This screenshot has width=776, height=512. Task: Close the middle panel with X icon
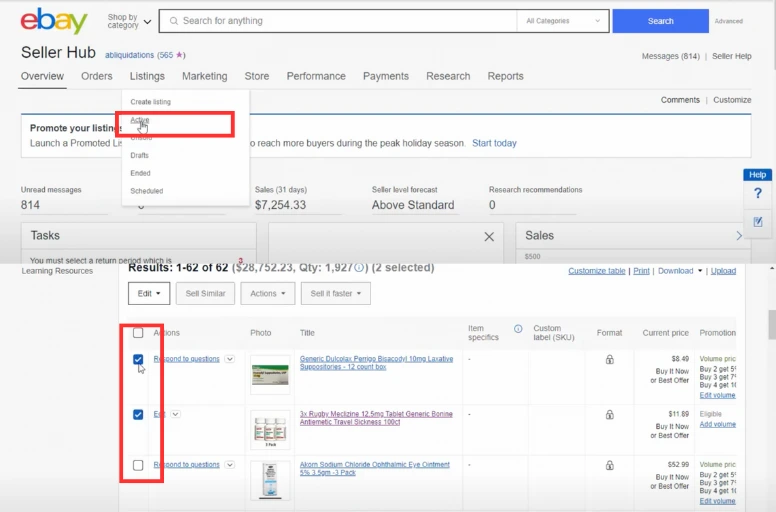point(489,237)
